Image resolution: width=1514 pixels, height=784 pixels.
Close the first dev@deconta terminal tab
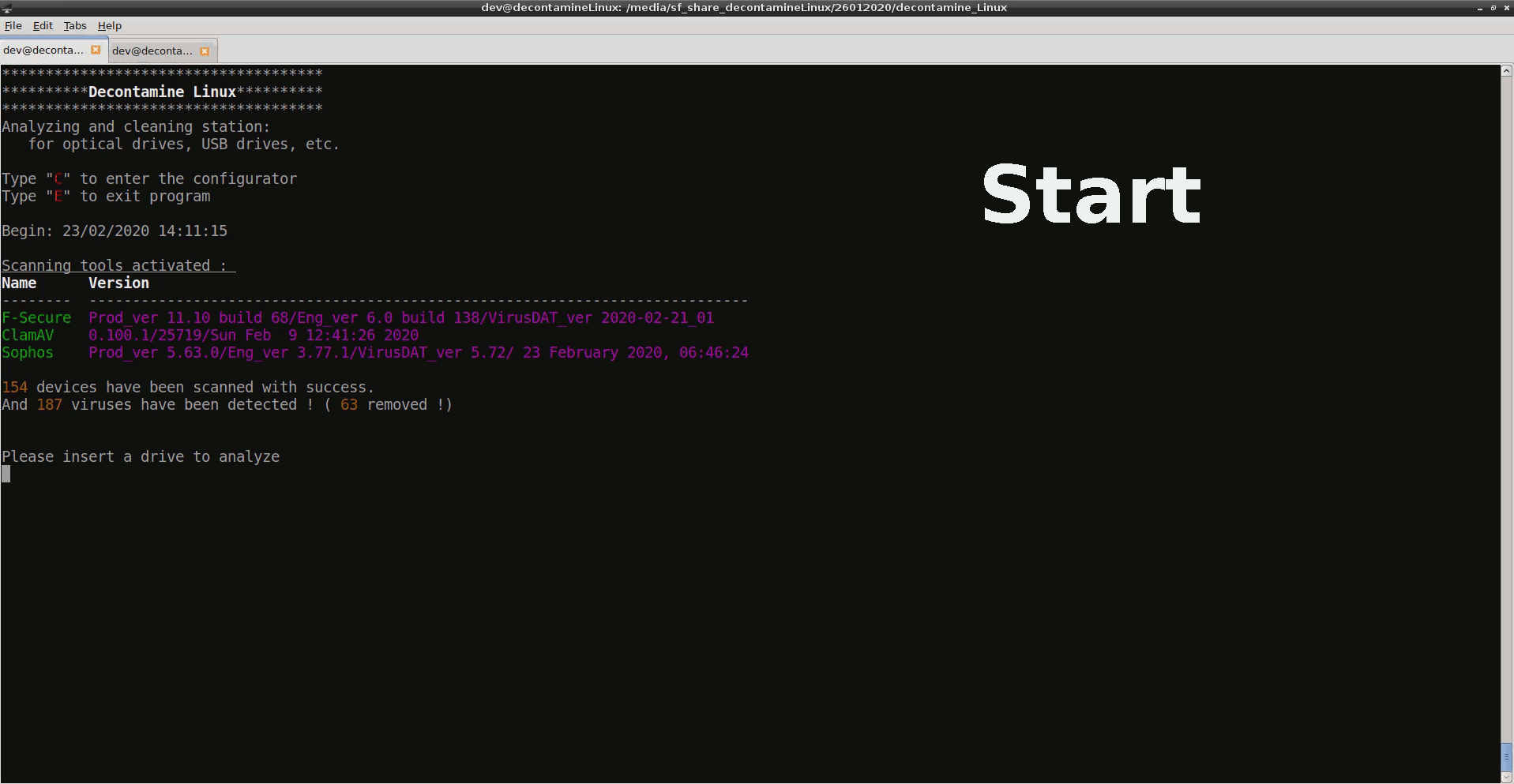[96, 50]
